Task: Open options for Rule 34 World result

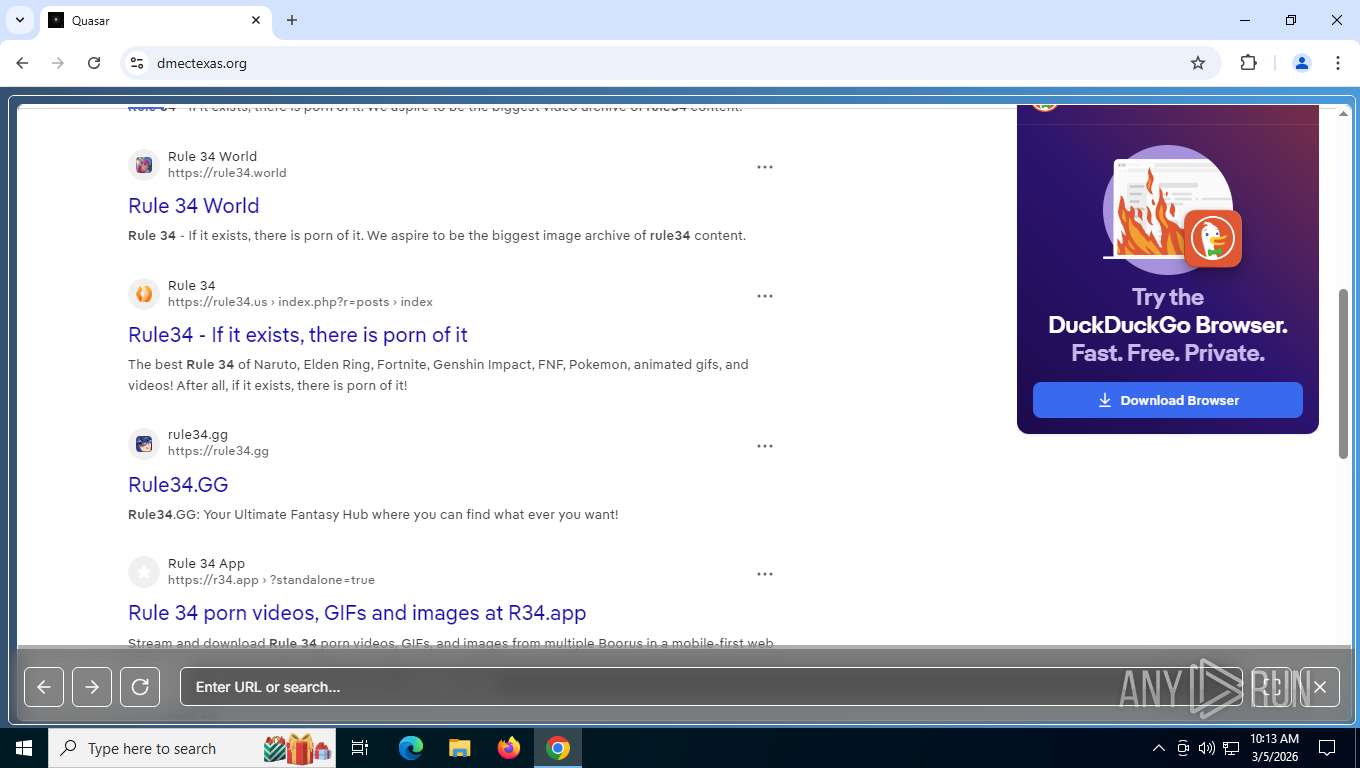Action: click(765, 167)
